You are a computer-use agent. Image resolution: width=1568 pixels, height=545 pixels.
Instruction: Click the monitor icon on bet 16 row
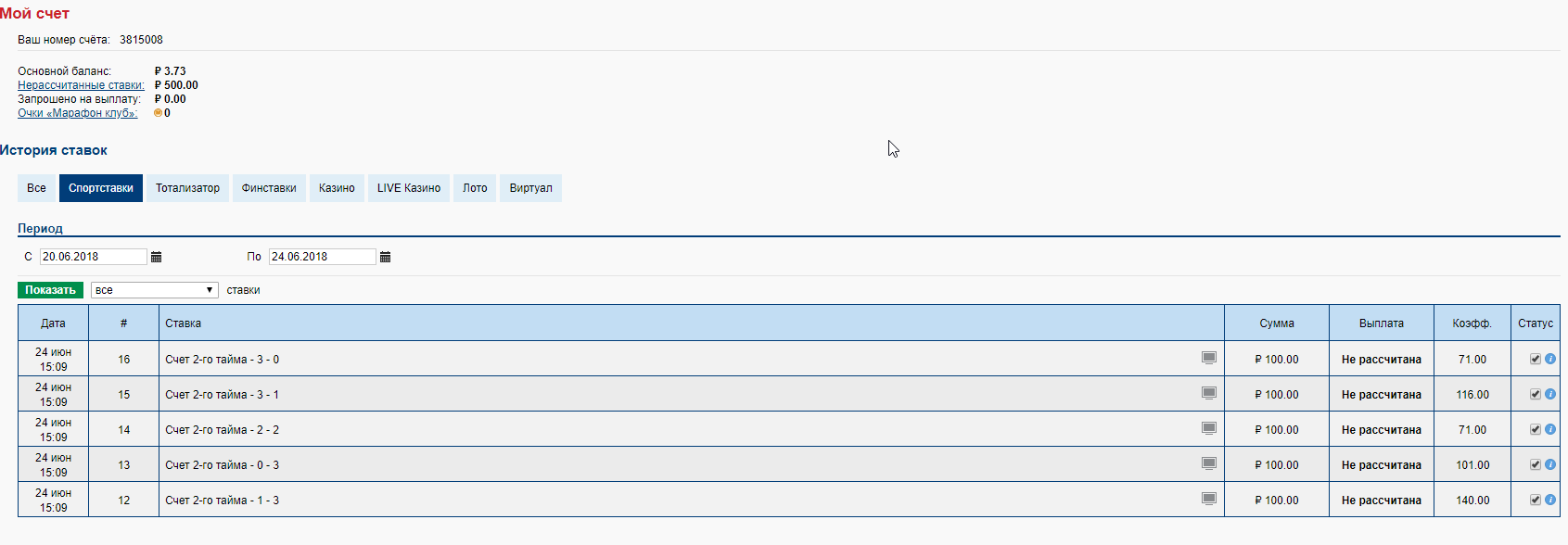click(x=1209, y=358)
